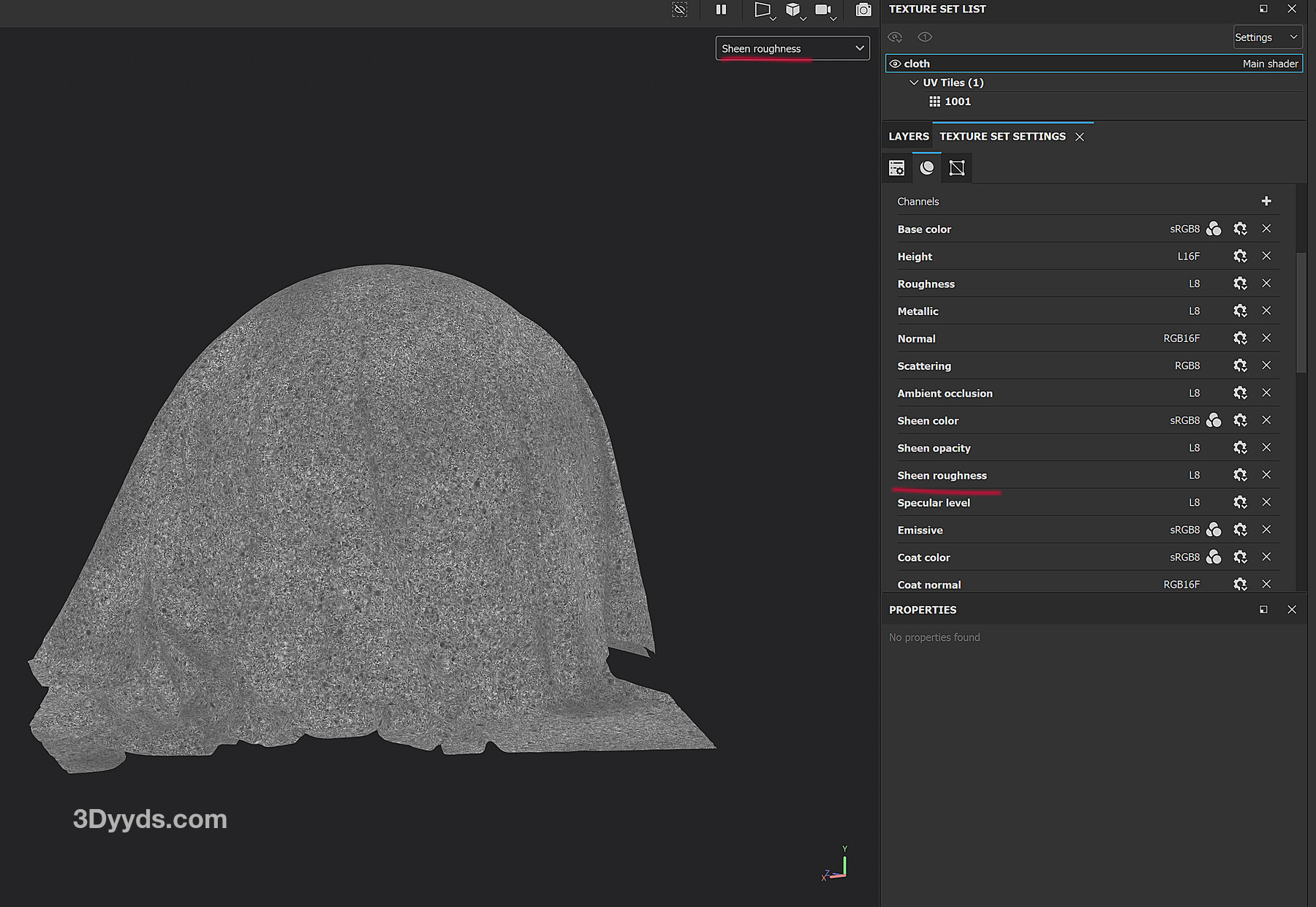Click the Base color color-management icon
1316x907 pixels.
click(x=1214, y=229)
